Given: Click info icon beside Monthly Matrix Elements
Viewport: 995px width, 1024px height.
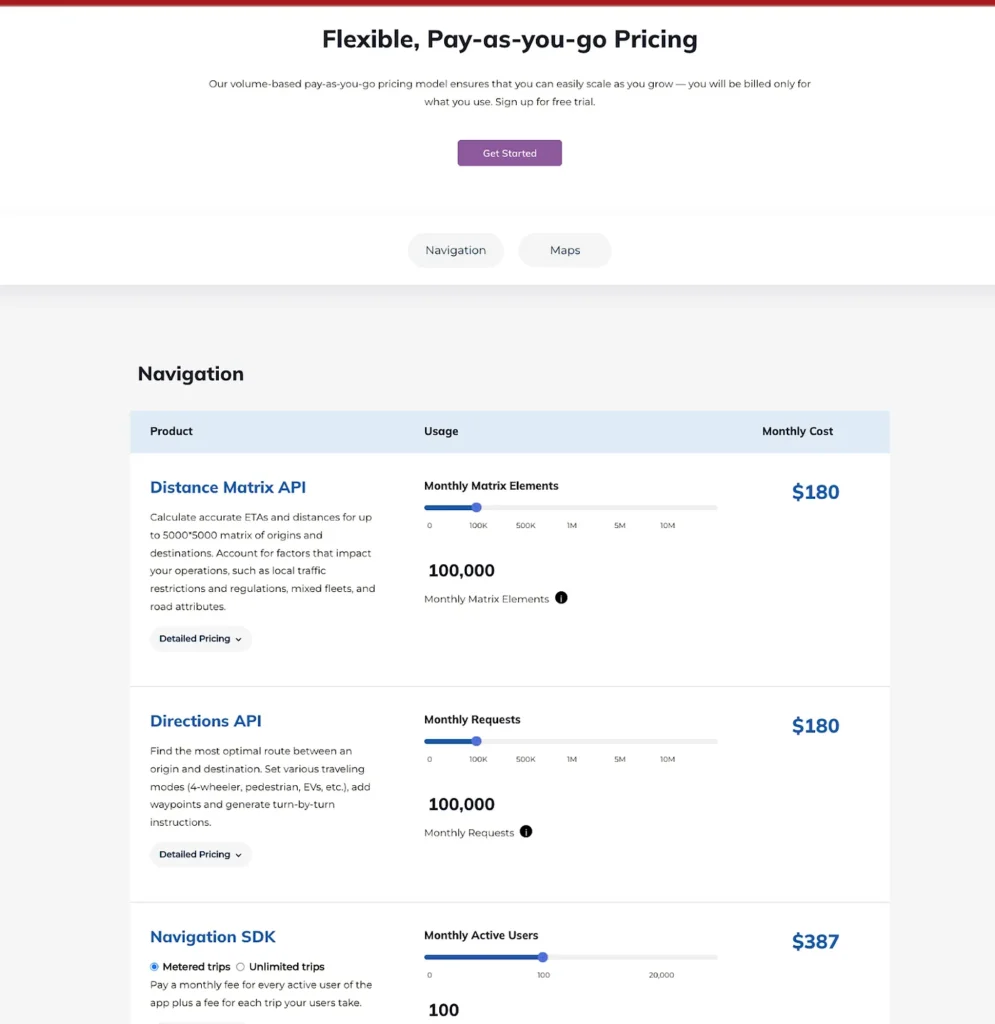Looking at the screenshot, I should point(561,598).
